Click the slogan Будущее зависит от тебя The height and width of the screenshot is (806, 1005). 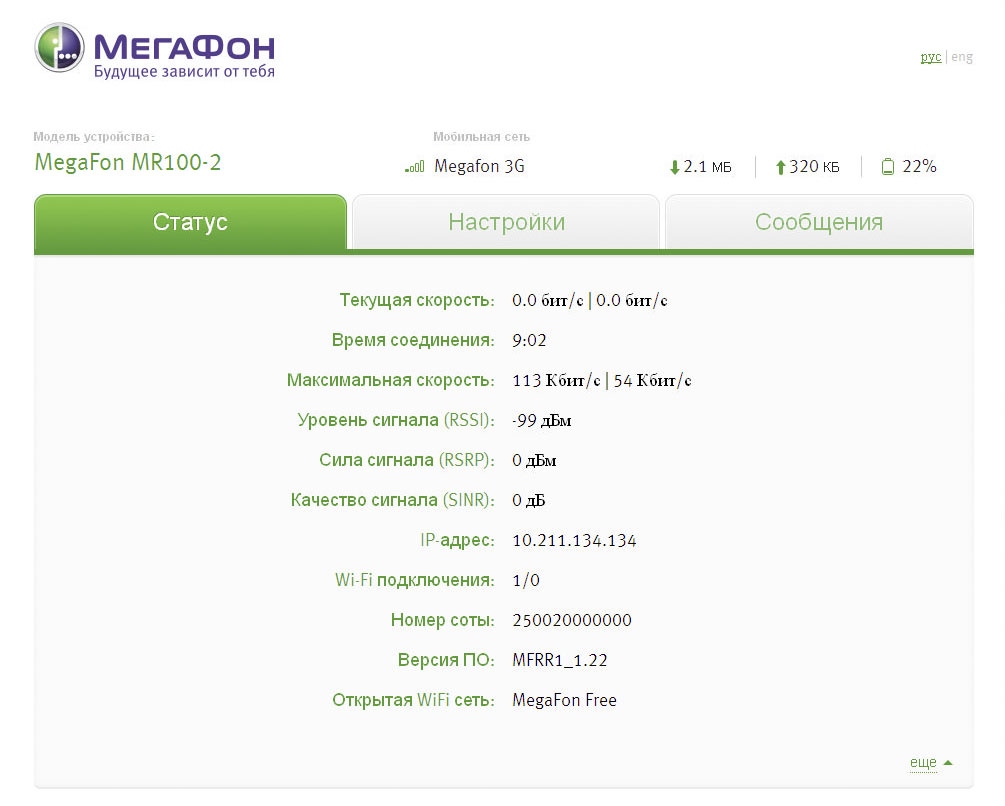pos(184,72)
